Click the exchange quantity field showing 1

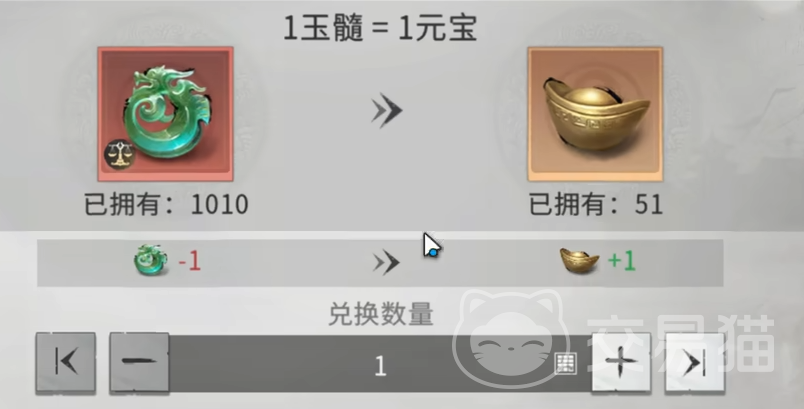[x=380, y=364]
